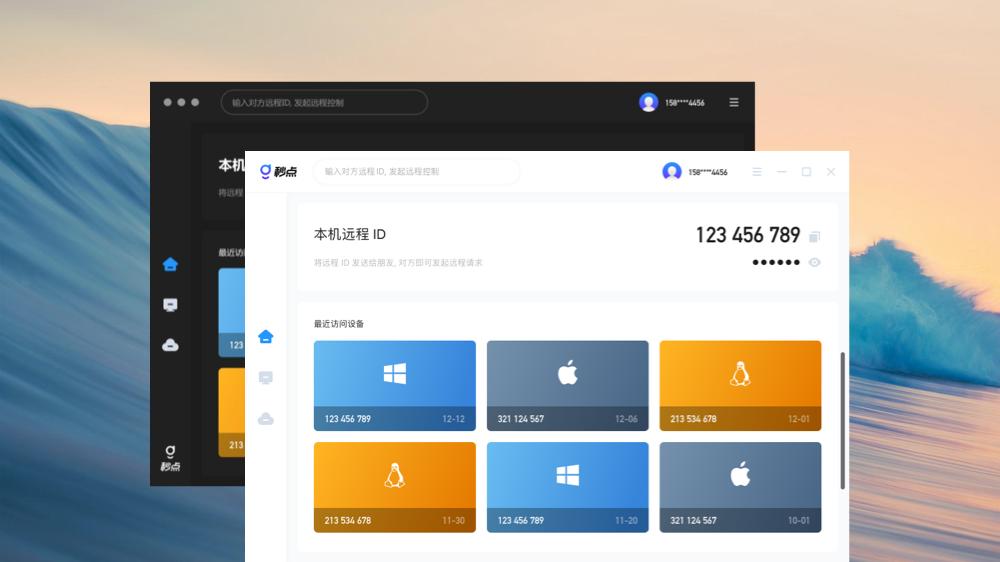This screenshot has width=1000, height=562.
Task: Click the 最近访问设备 heading in the light window
Action: (339, 323)
